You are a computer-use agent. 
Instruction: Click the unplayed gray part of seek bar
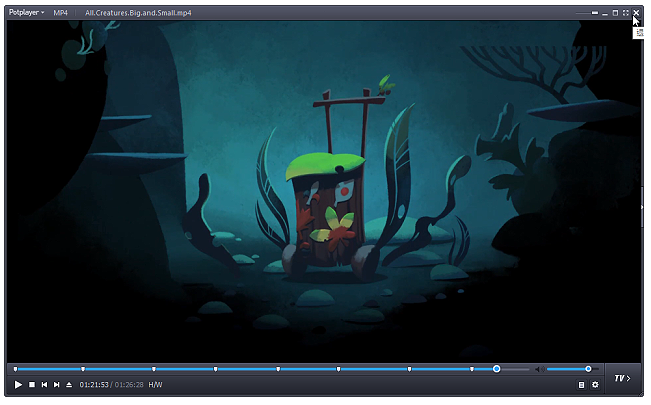click(x=515, y=369)
